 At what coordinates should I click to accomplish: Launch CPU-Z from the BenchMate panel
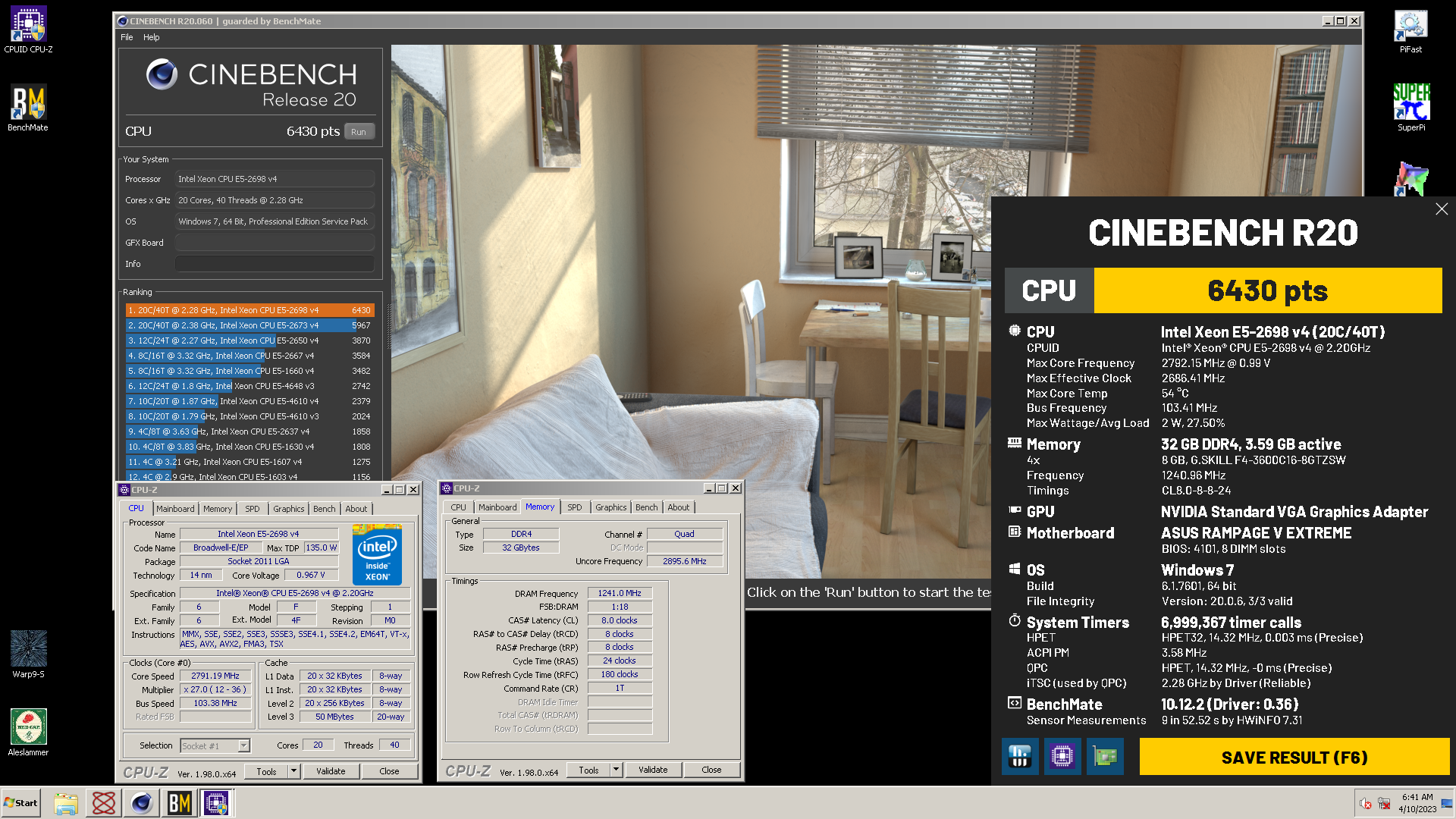1062,756
